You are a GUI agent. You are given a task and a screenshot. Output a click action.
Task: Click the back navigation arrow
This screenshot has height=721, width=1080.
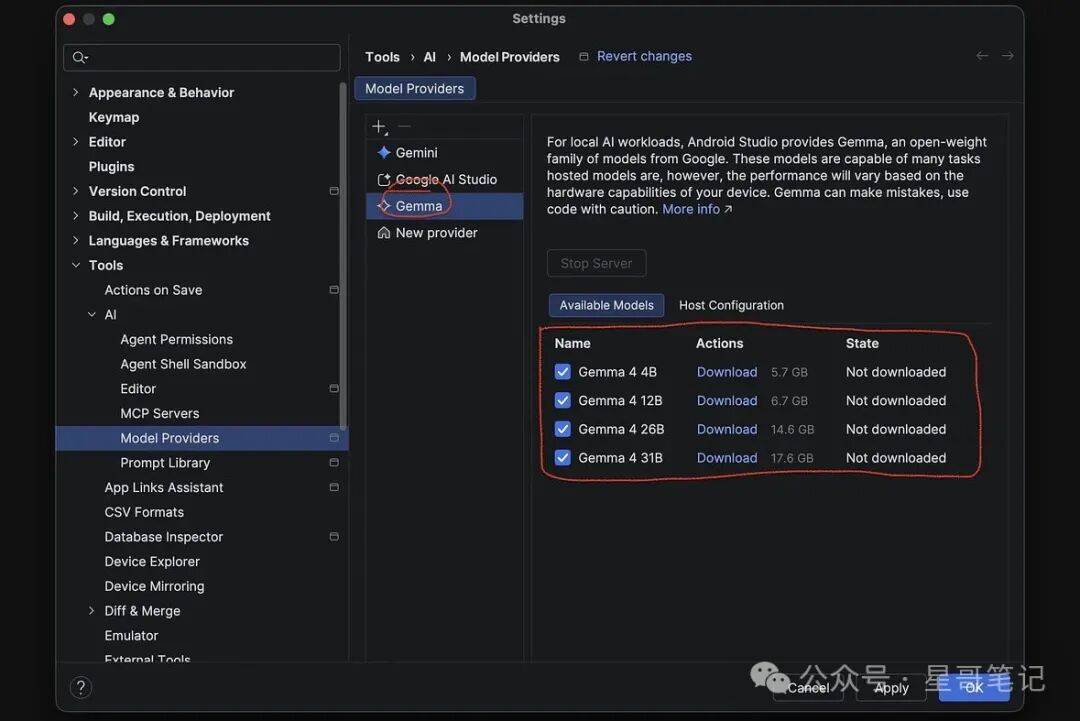(982, 56)
